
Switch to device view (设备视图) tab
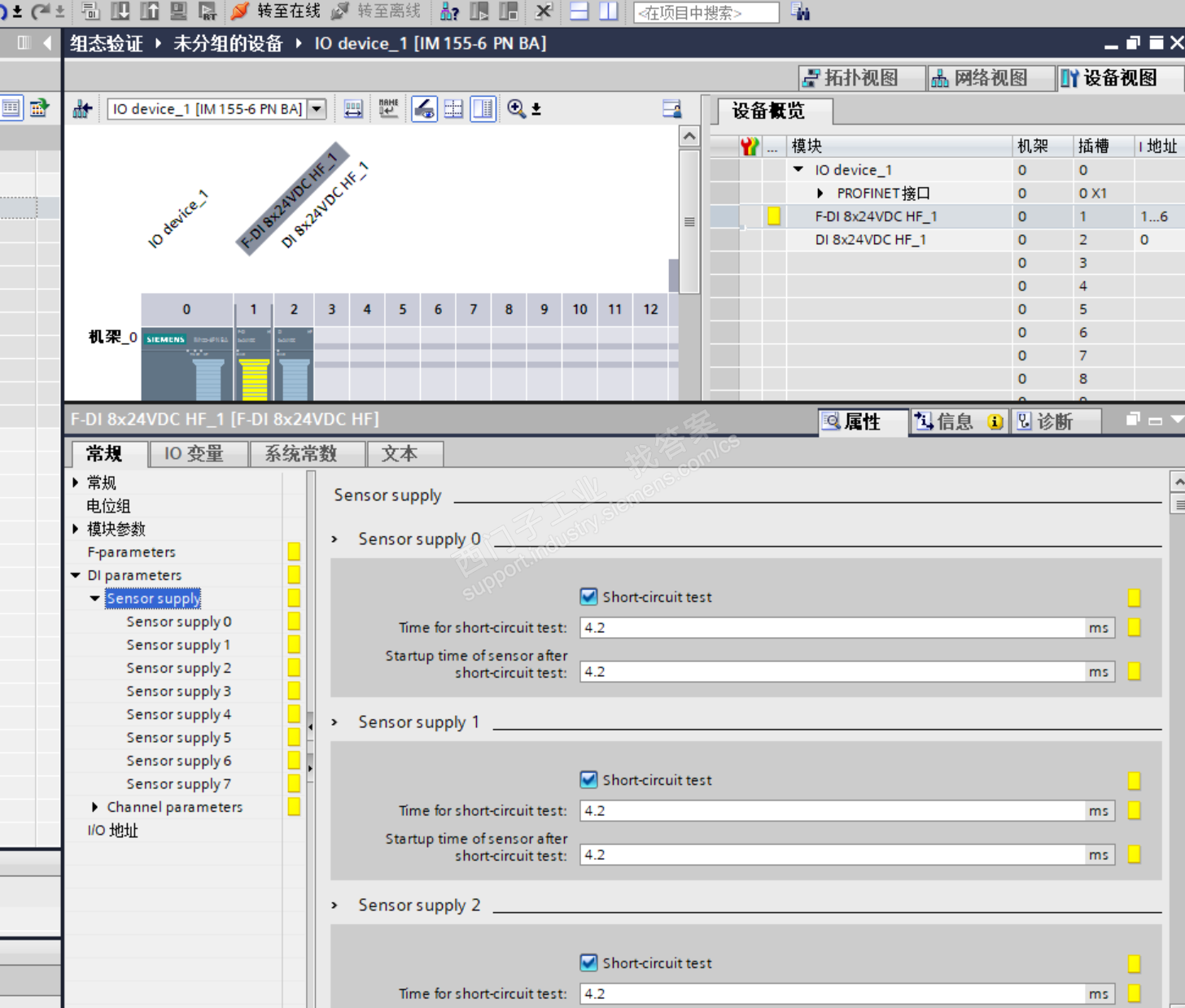(x=1120, y=78)
